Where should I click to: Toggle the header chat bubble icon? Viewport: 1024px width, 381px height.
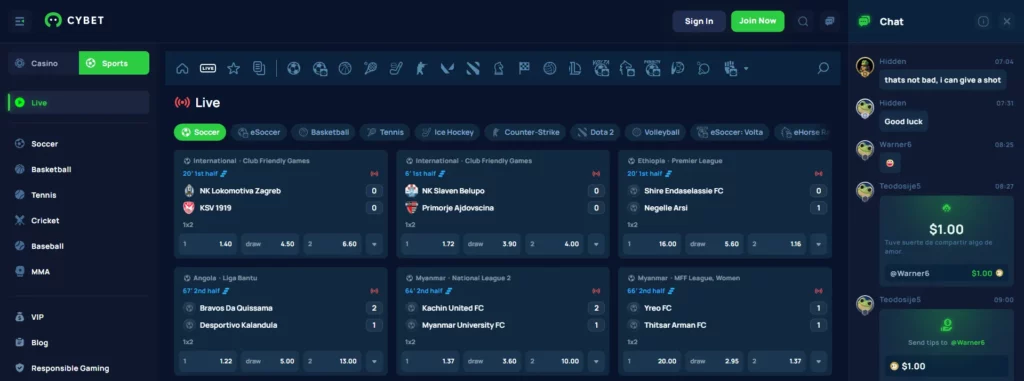[829, 21]
